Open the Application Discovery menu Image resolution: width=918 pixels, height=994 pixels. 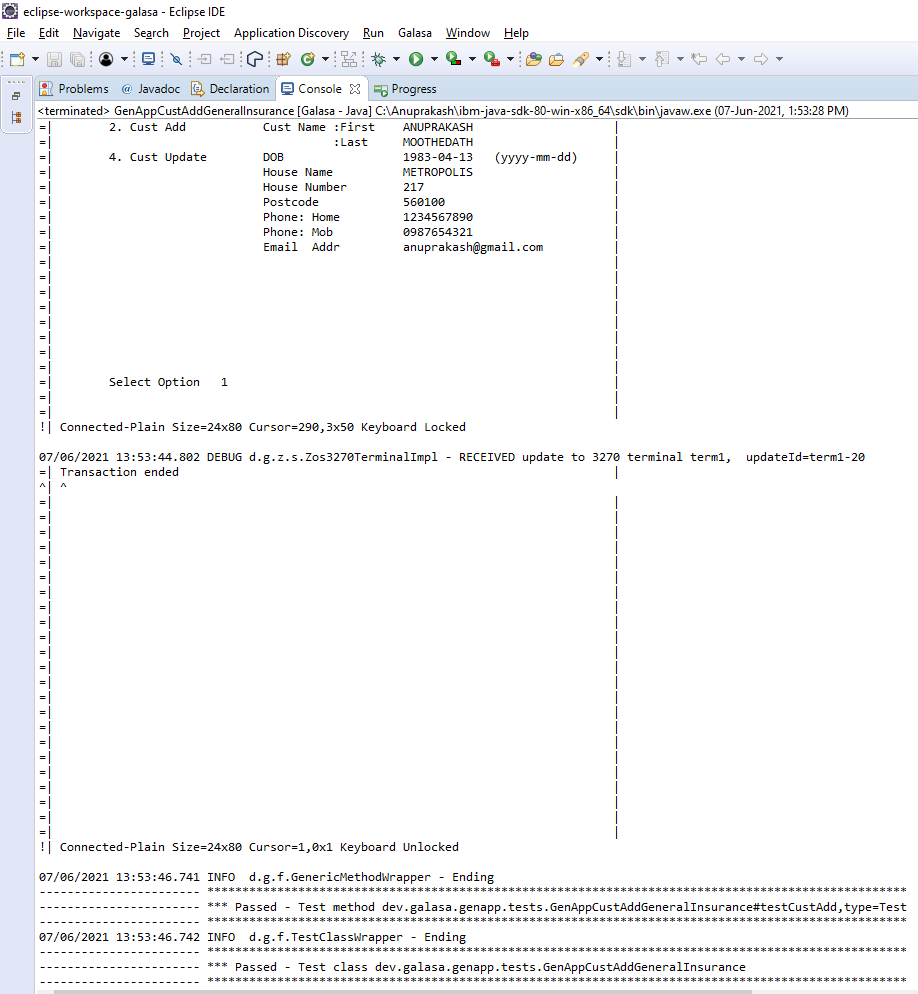(291, 33)
